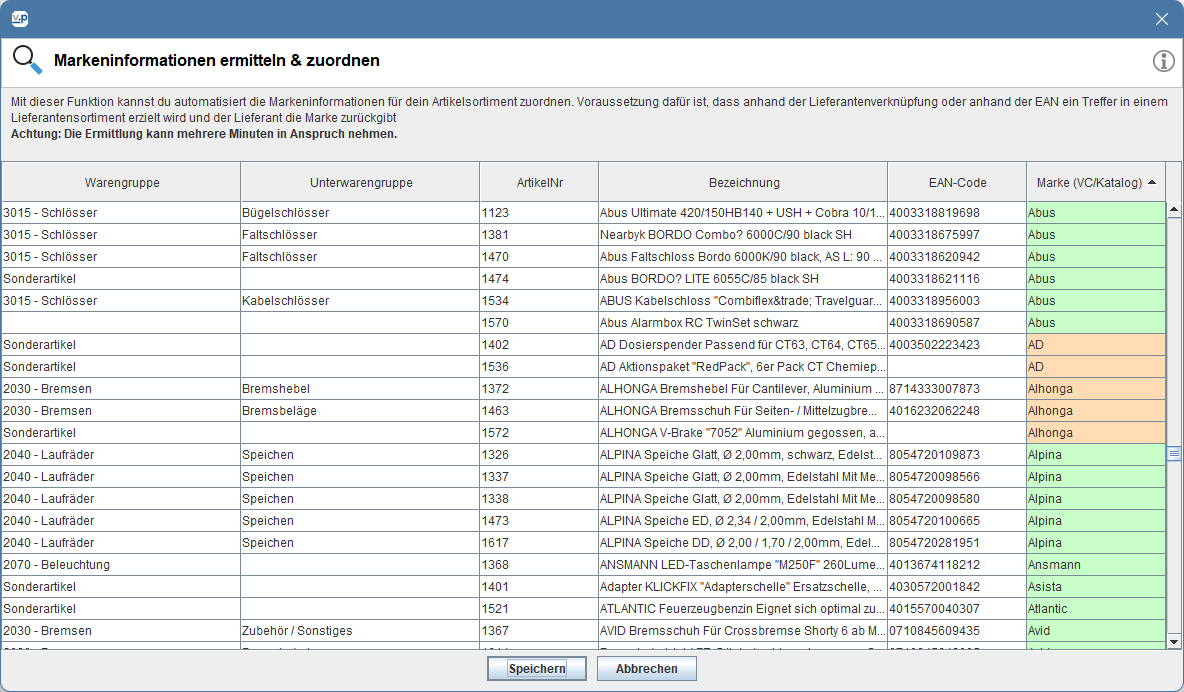The height and width of the screenshot is (692, 1184).
Task: Select article number 1326 cell
Action: pos(539,454)
